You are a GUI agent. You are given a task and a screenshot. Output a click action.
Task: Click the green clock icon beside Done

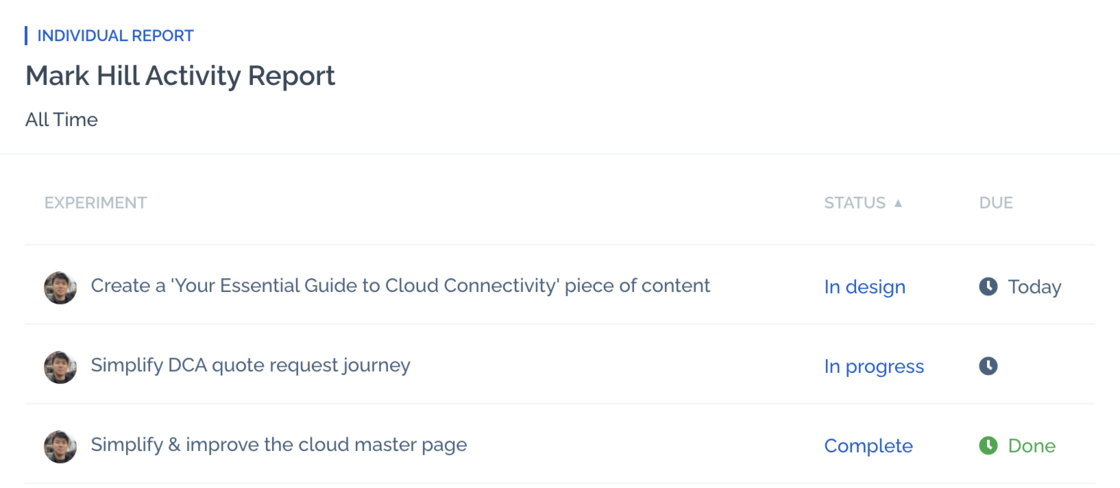coord(988,446)
